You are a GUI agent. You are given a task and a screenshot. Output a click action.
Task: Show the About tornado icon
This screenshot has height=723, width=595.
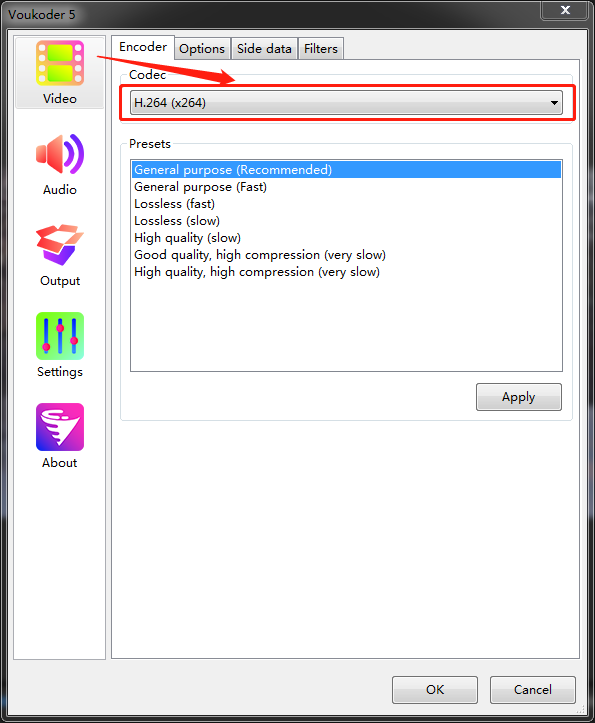pyautogui.click(x=60, y=427)
